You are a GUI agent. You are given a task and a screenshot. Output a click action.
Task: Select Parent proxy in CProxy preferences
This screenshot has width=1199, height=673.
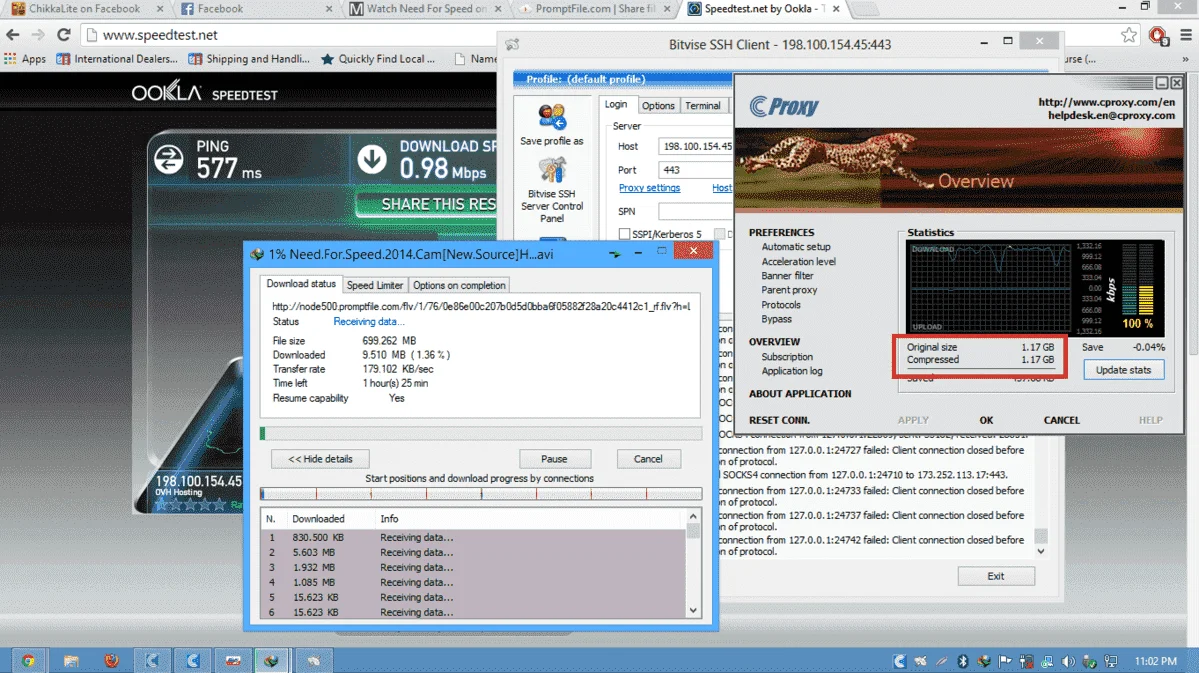(789, 291)
